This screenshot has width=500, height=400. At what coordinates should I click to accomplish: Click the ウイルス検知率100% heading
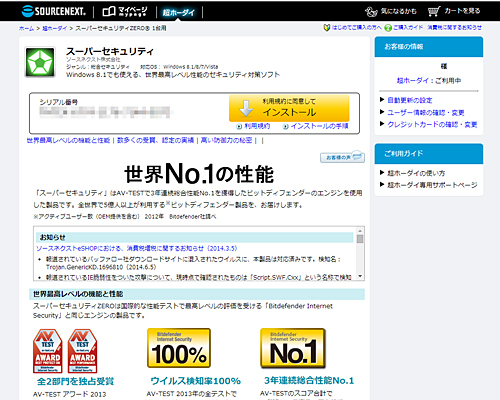196,381
